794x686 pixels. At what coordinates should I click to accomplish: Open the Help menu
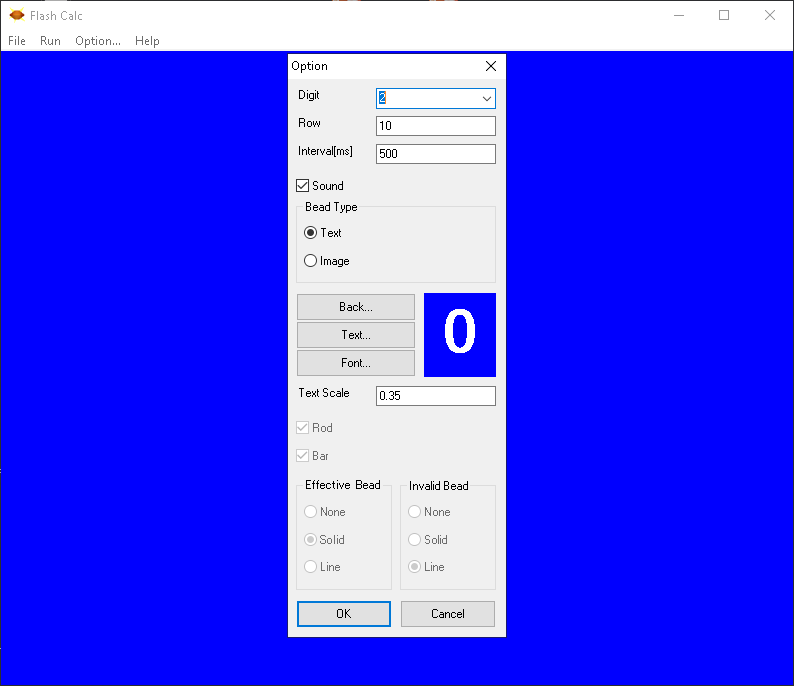(x=147, y=41)
